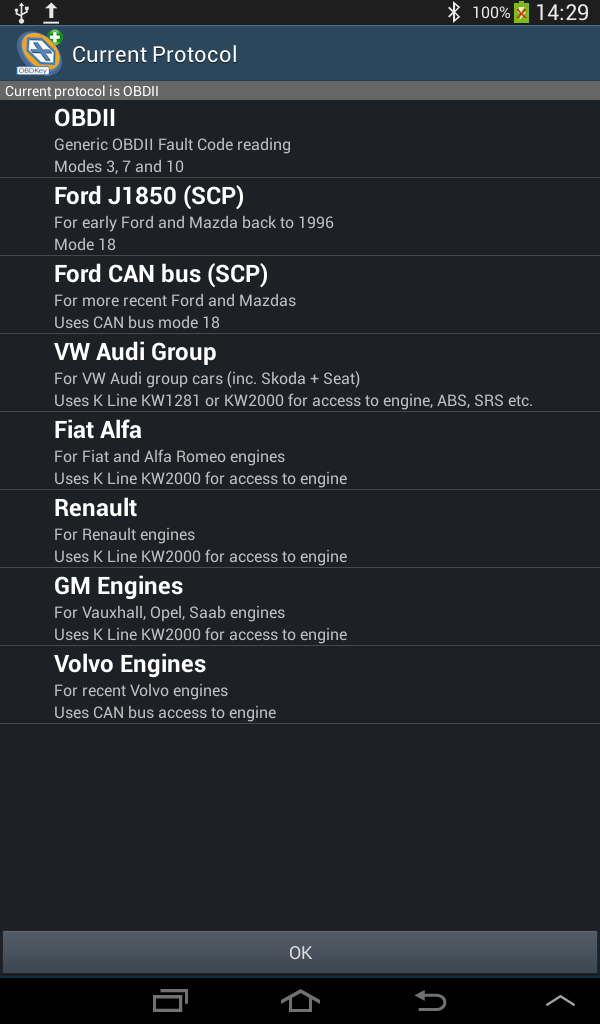Choose the GM Engines protocol
600x1024 pixels.
(300, 608)
